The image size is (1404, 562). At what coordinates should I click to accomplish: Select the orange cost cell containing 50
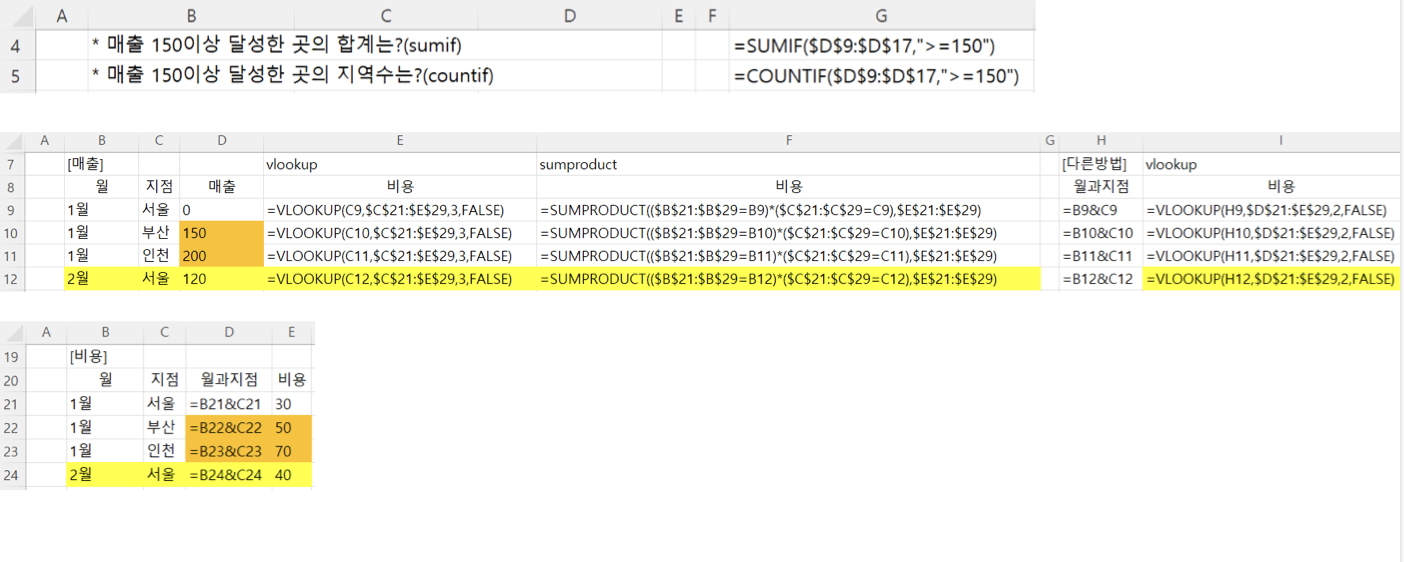tap(292, 428)
